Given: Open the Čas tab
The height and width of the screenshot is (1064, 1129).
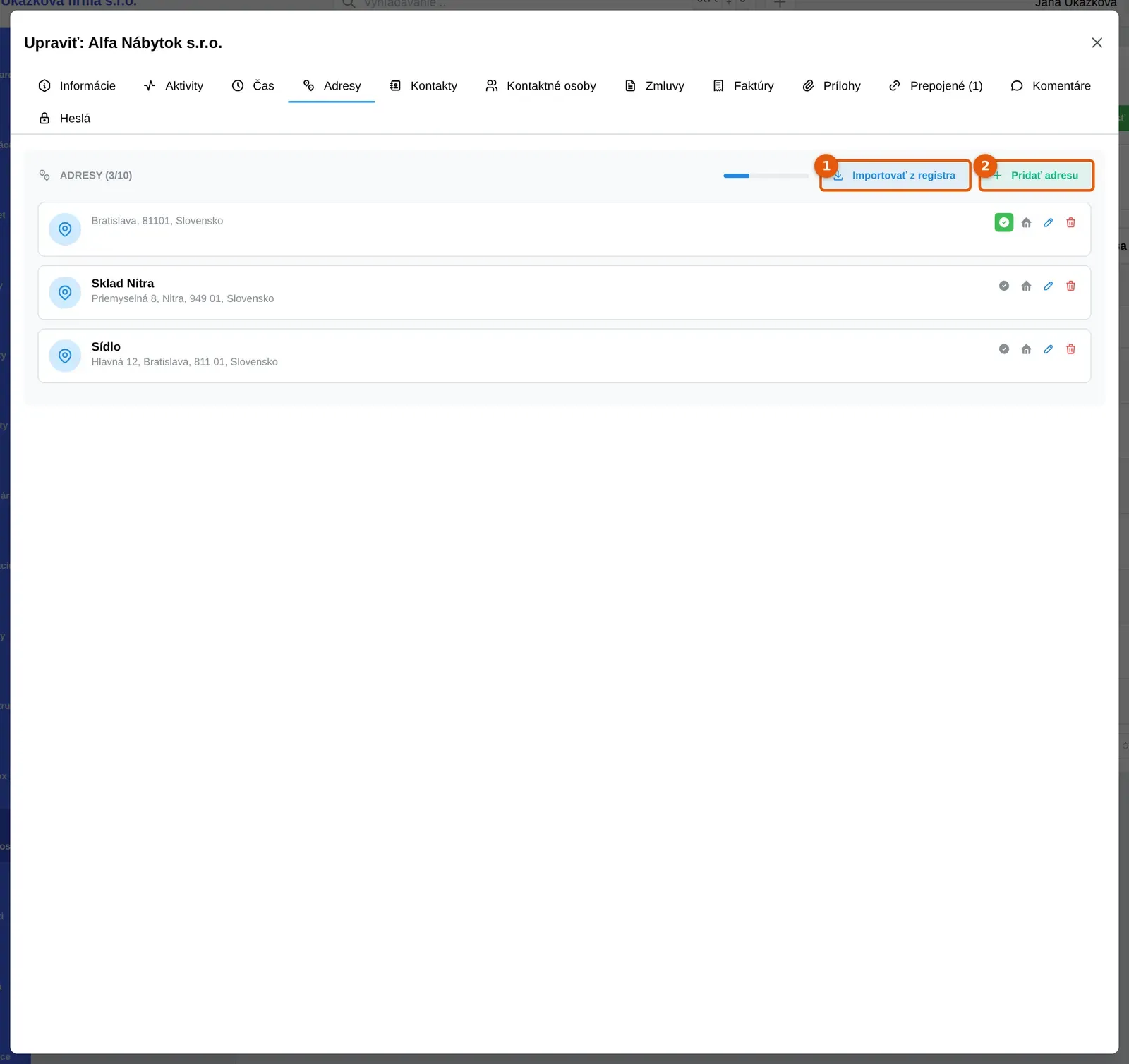Looking at the screenshot, I should (253, 86).
